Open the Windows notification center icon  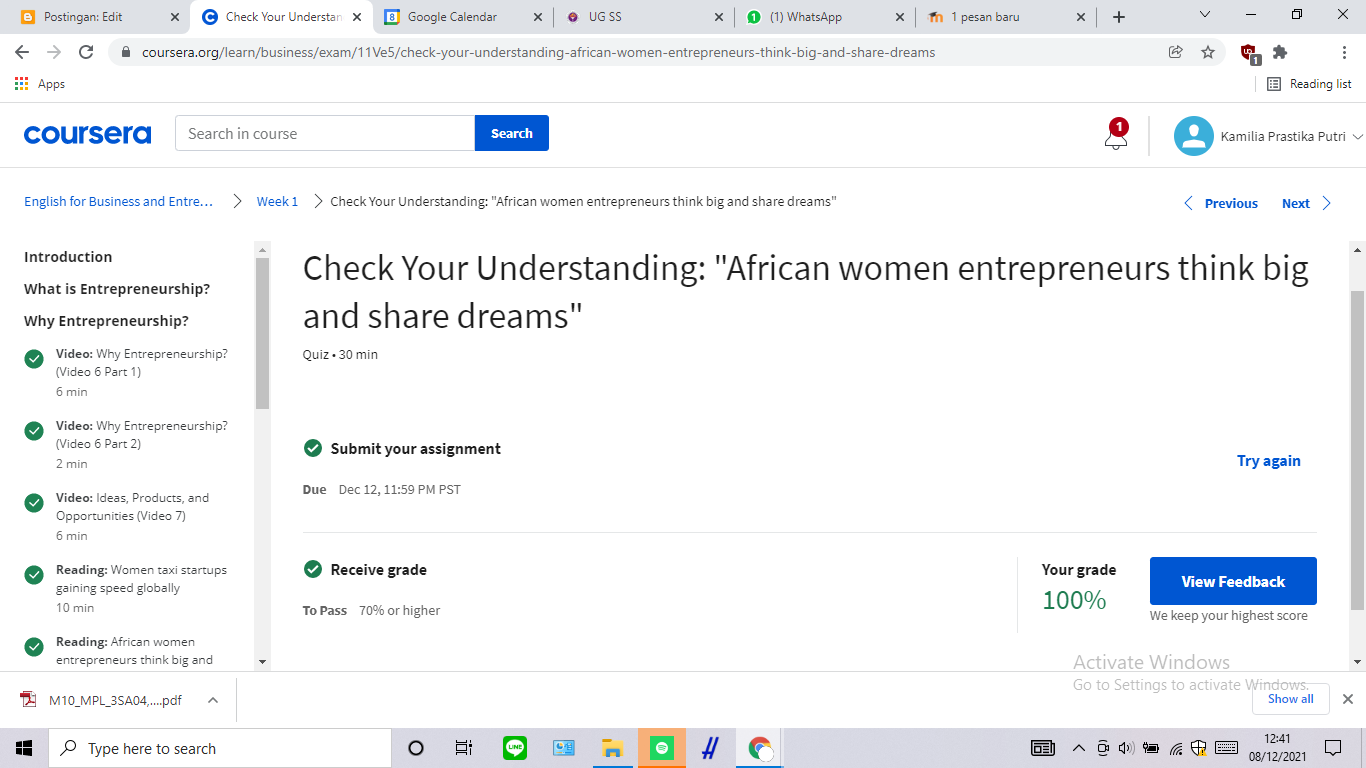[x=1332, y=748]
